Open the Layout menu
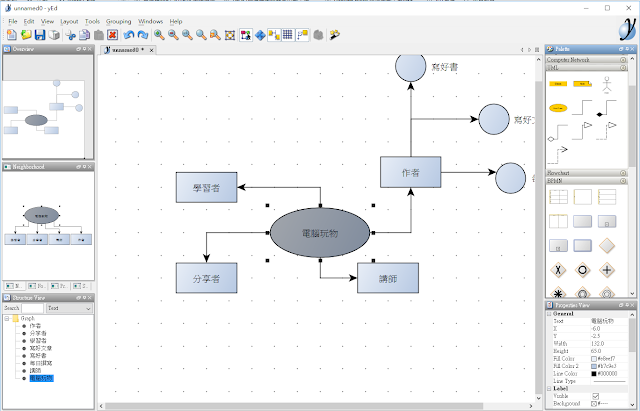Screen dimensions: 640x411 [69, 21]
